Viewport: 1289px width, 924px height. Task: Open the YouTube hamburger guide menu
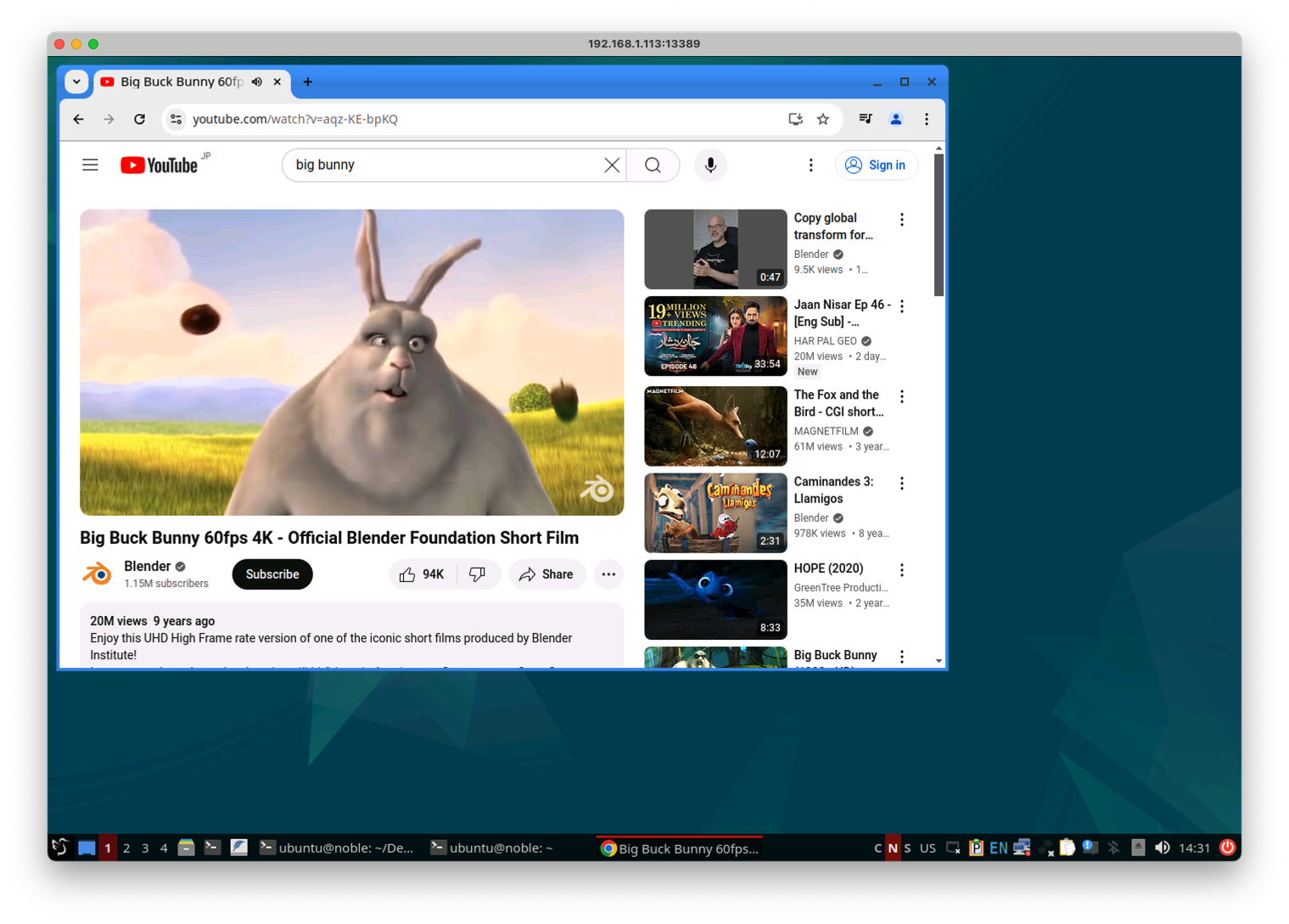click(x=90, y=165)
